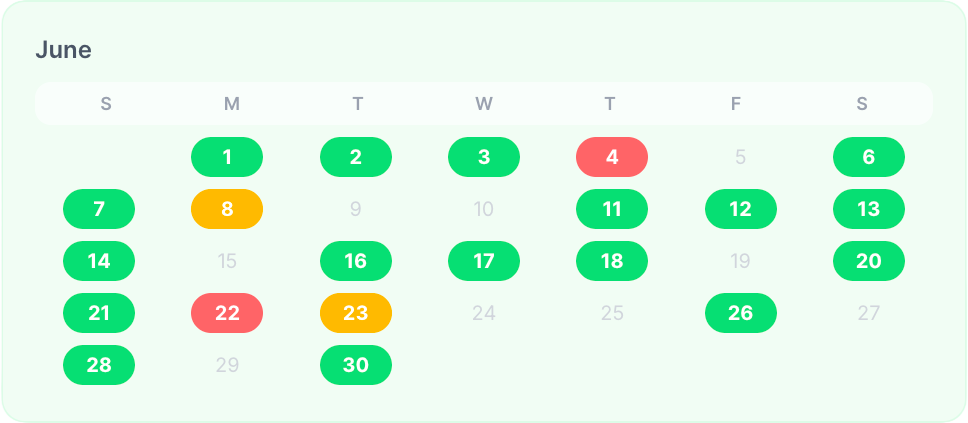The image size is (968, 423).
Task: Click the orange June 8 date
Action: (x=227, y=209)
